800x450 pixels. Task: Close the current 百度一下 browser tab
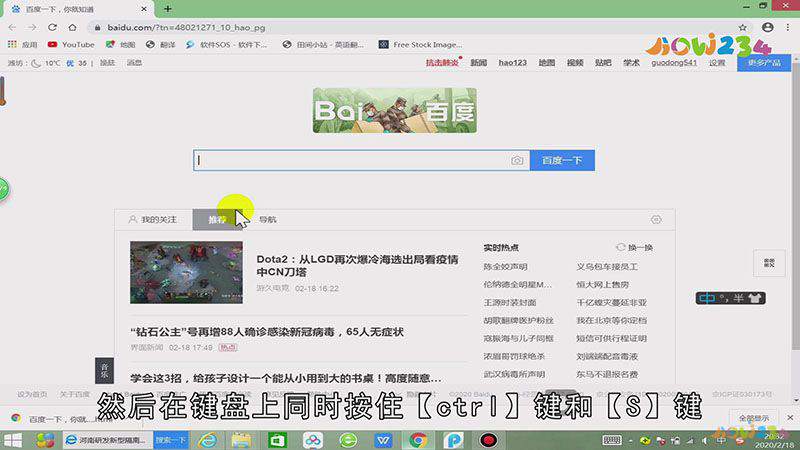click(x=144, y=9)
